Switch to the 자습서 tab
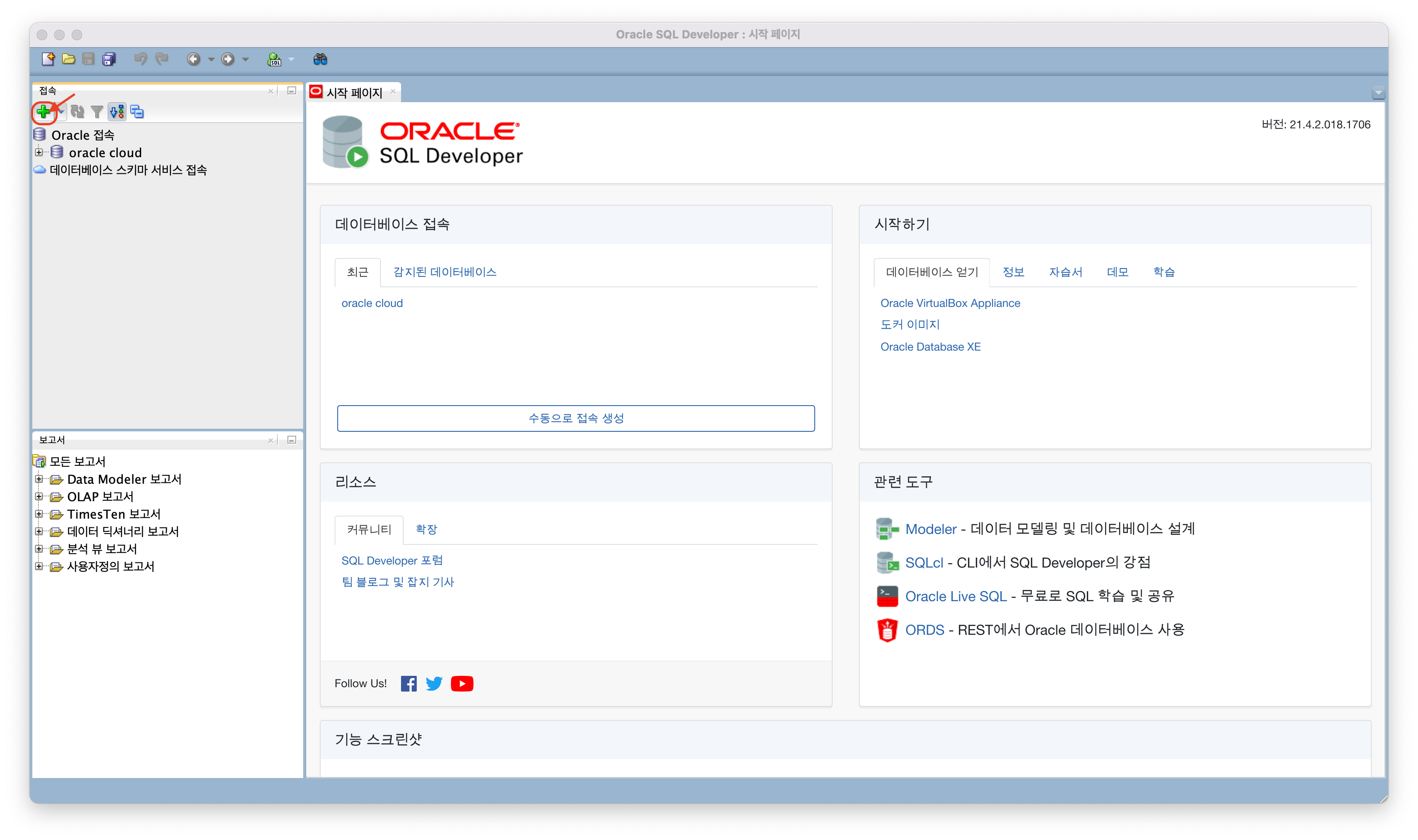Image resolution: width=1418 pixels, height=840 pixels. click(1065, 272)
